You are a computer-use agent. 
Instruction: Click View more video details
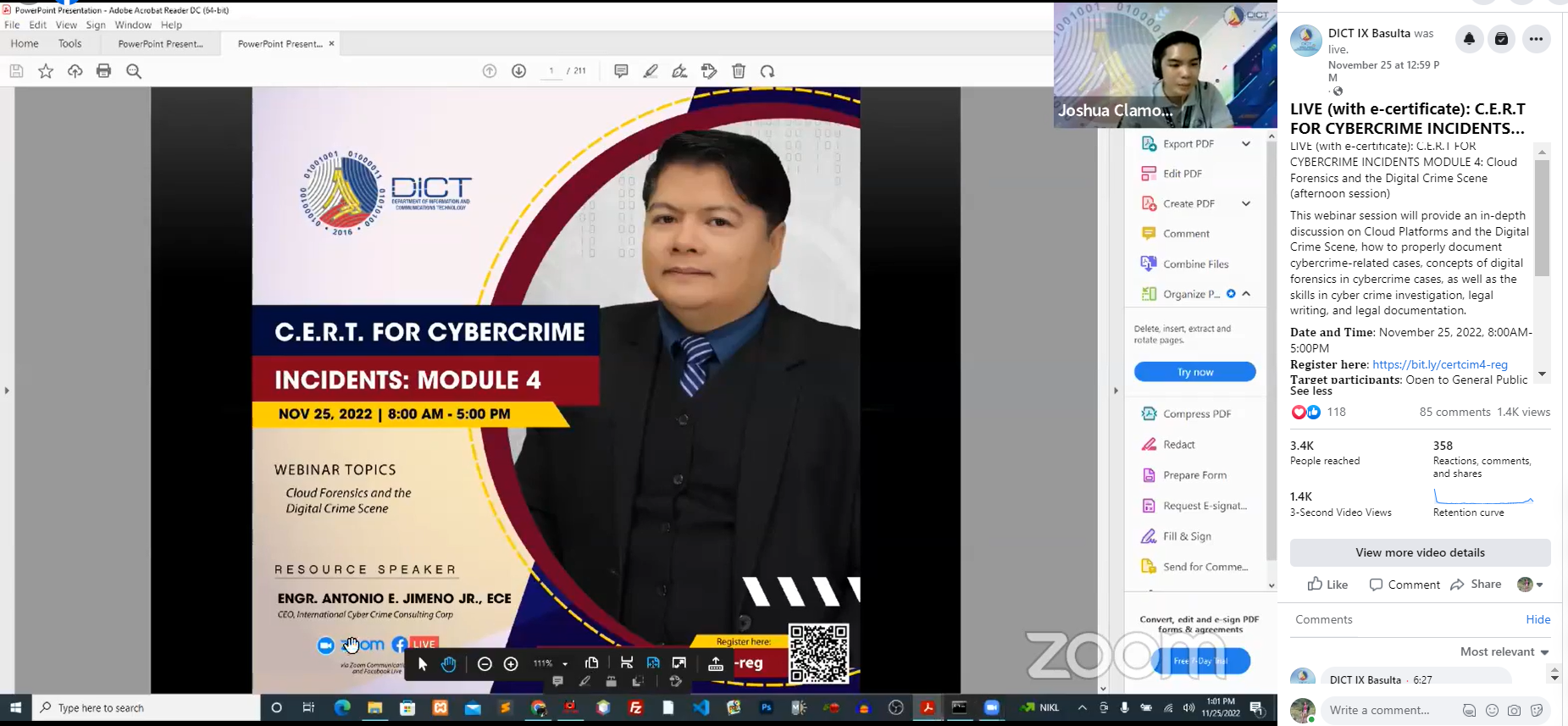[1420, 552]
